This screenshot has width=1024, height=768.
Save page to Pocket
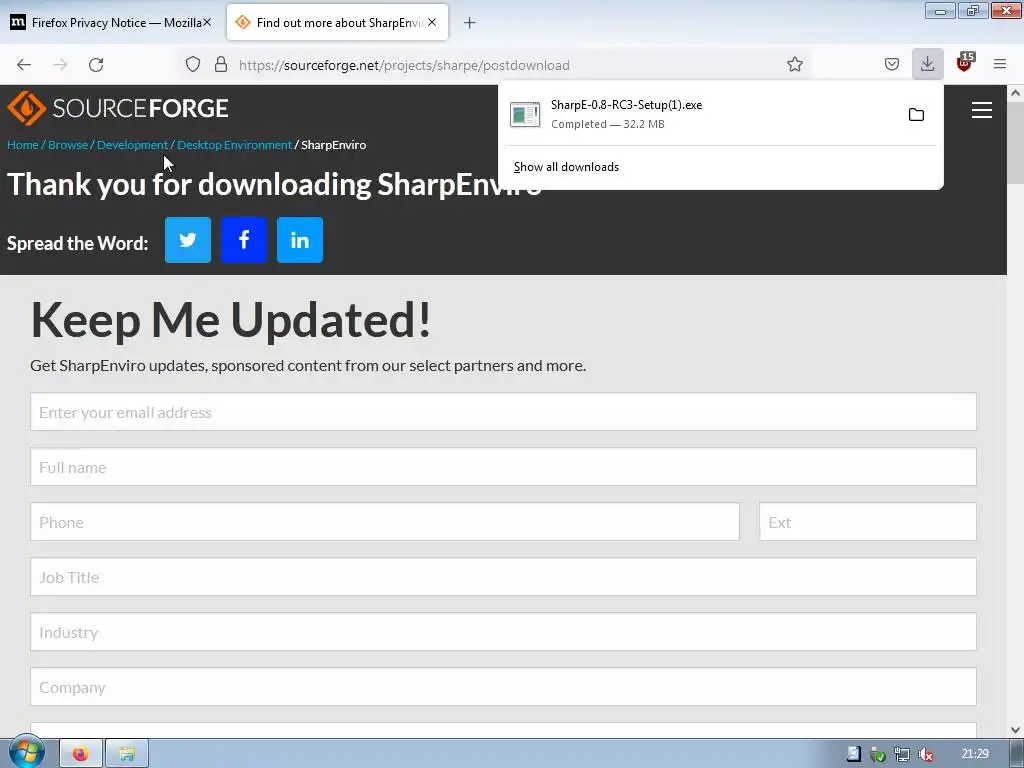point(891,64)
